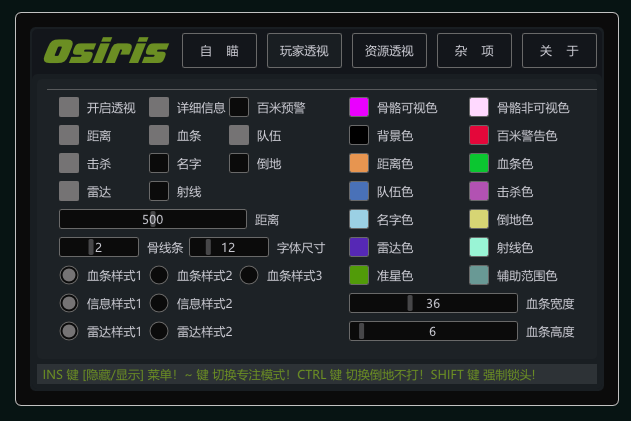Click the Osiris logo
The image size is (631, 421).
[x=106, y=51]
